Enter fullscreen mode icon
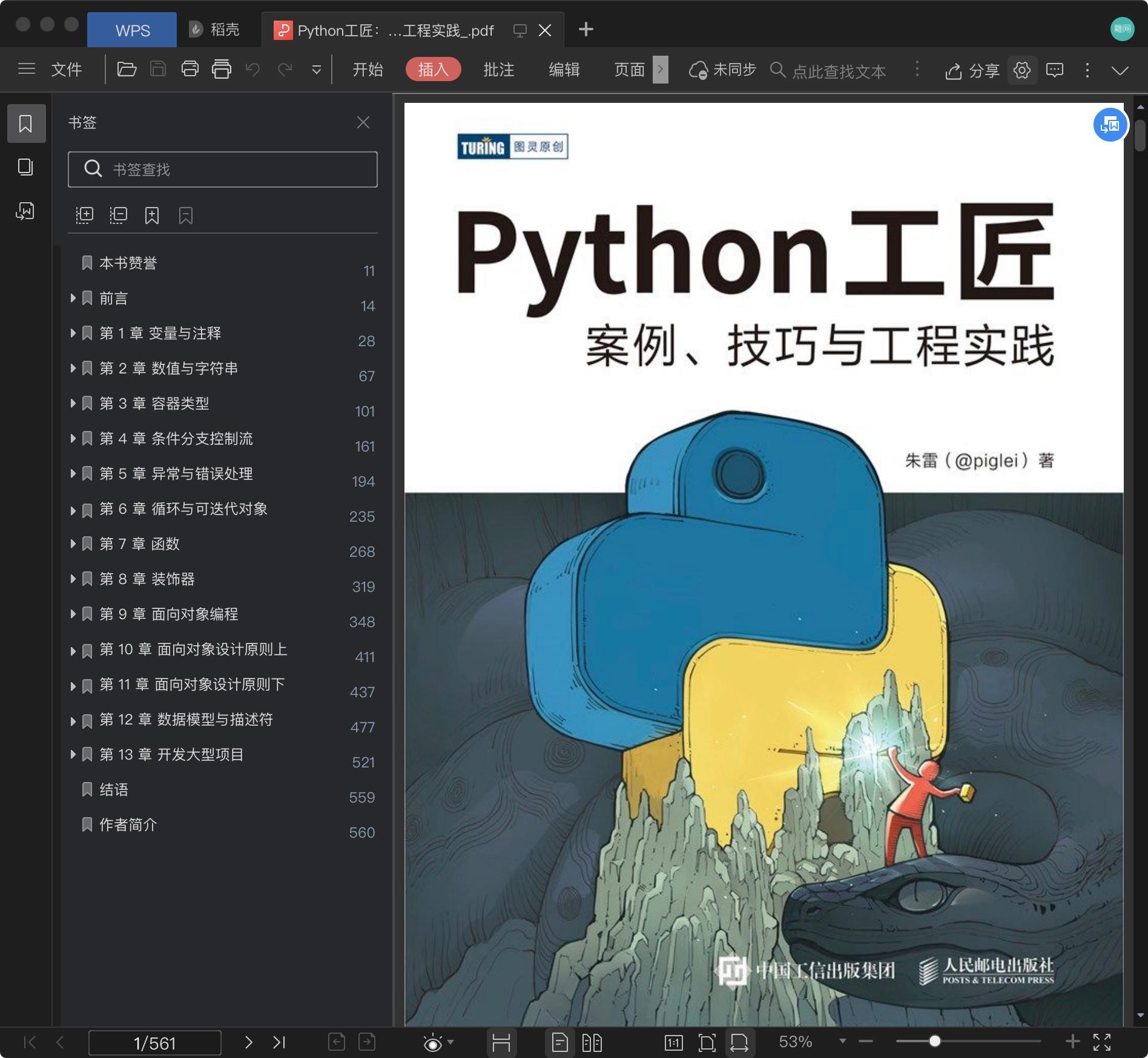Screen dimensions: 1148x1058 pyautogui.click(x=1102, y=1042)
